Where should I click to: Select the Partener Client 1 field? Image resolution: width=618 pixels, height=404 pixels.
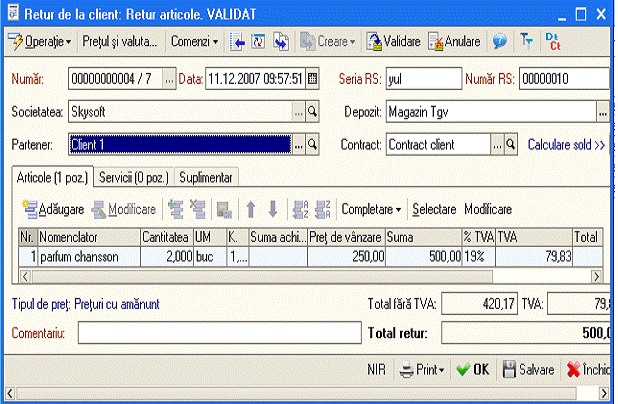[180, 145]
